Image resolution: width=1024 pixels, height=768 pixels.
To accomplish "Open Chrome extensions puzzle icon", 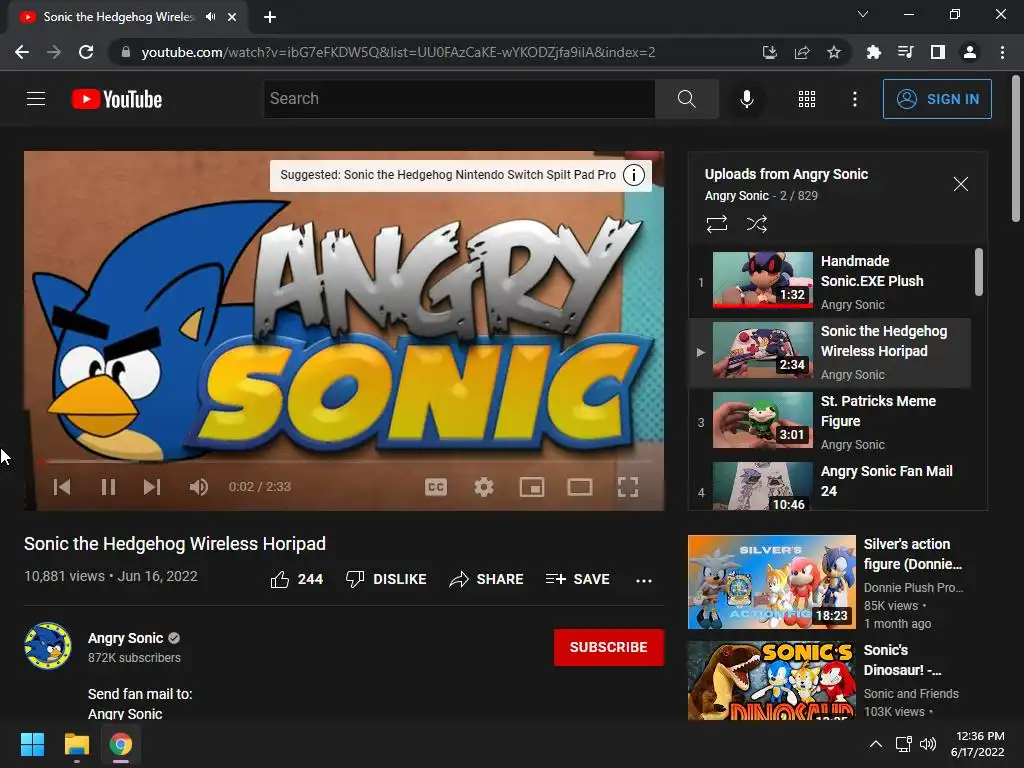I will point(874,52).
